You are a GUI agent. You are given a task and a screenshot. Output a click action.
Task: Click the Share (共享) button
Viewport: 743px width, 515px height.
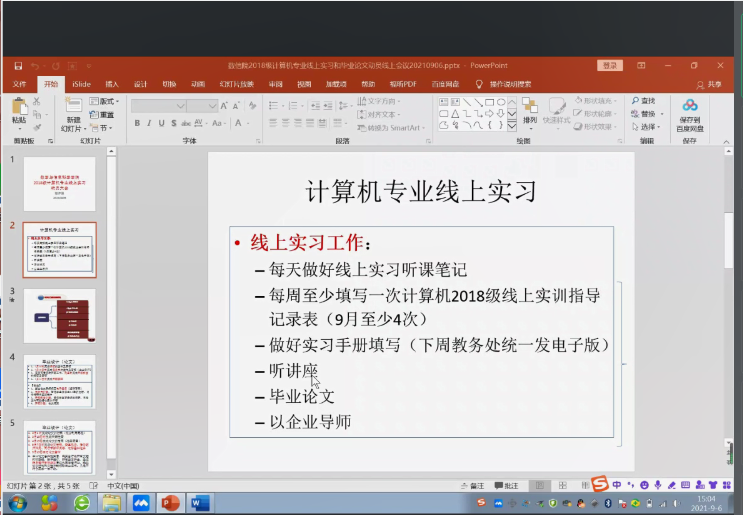tap(709, 84)
